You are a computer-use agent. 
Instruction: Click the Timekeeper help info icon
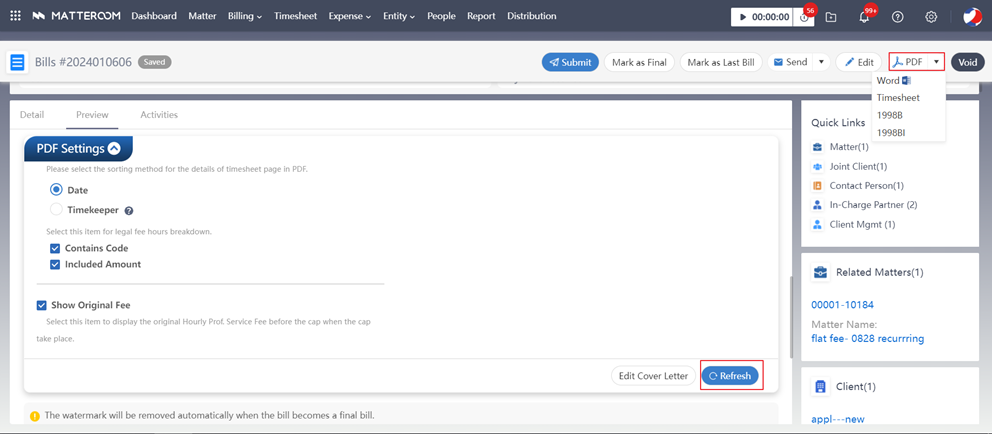coord(129,211)
